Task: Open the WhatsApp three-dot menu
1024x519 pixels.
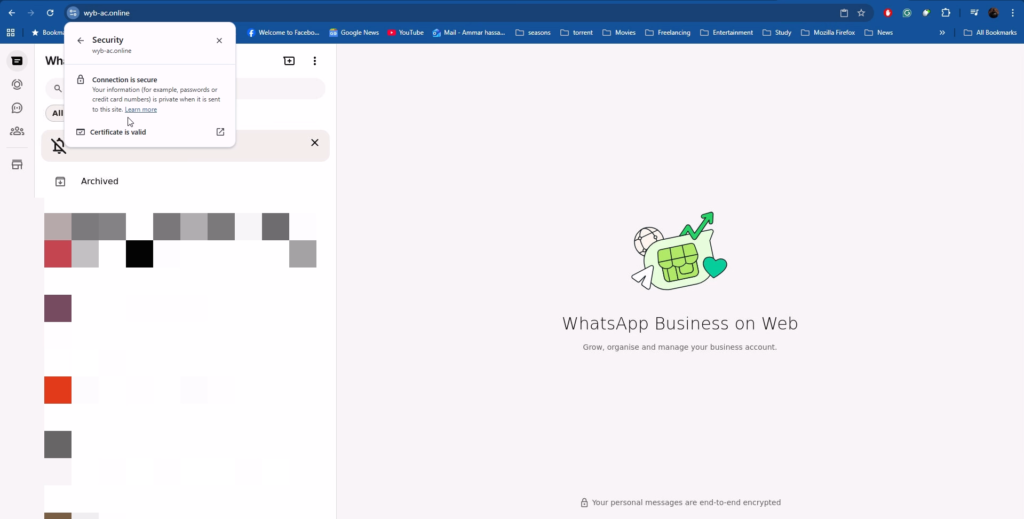Action: (x=315, y=61)
